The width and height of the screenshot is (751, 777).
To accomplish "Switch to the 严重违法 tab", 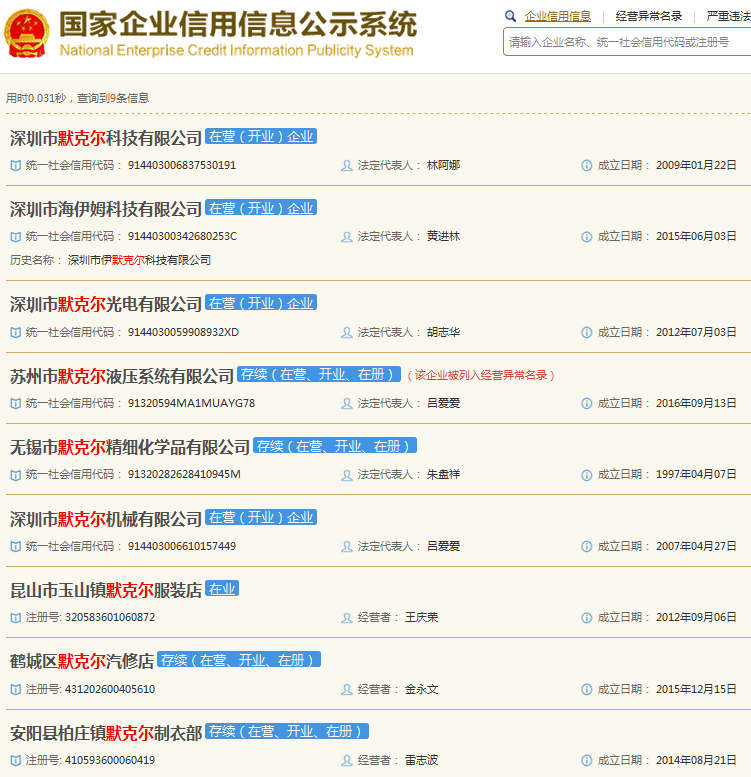I will pos(728,16).
